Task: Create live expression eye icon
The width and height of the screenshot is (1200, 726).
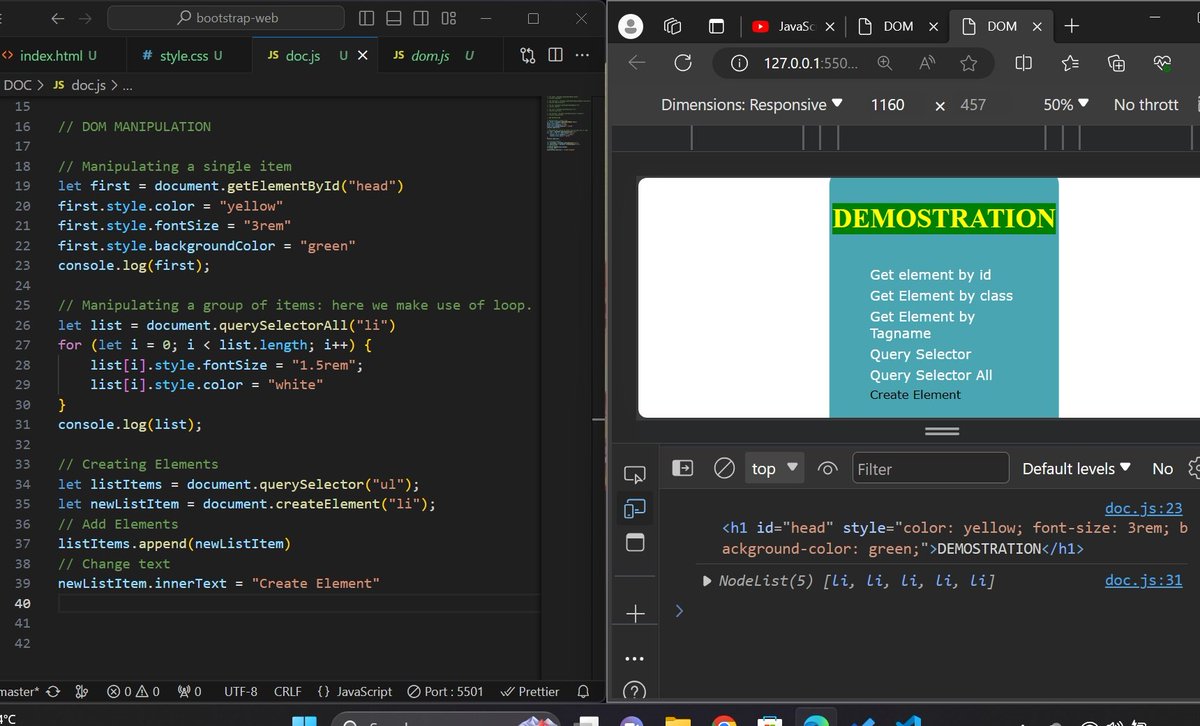Action: [827, 468]
